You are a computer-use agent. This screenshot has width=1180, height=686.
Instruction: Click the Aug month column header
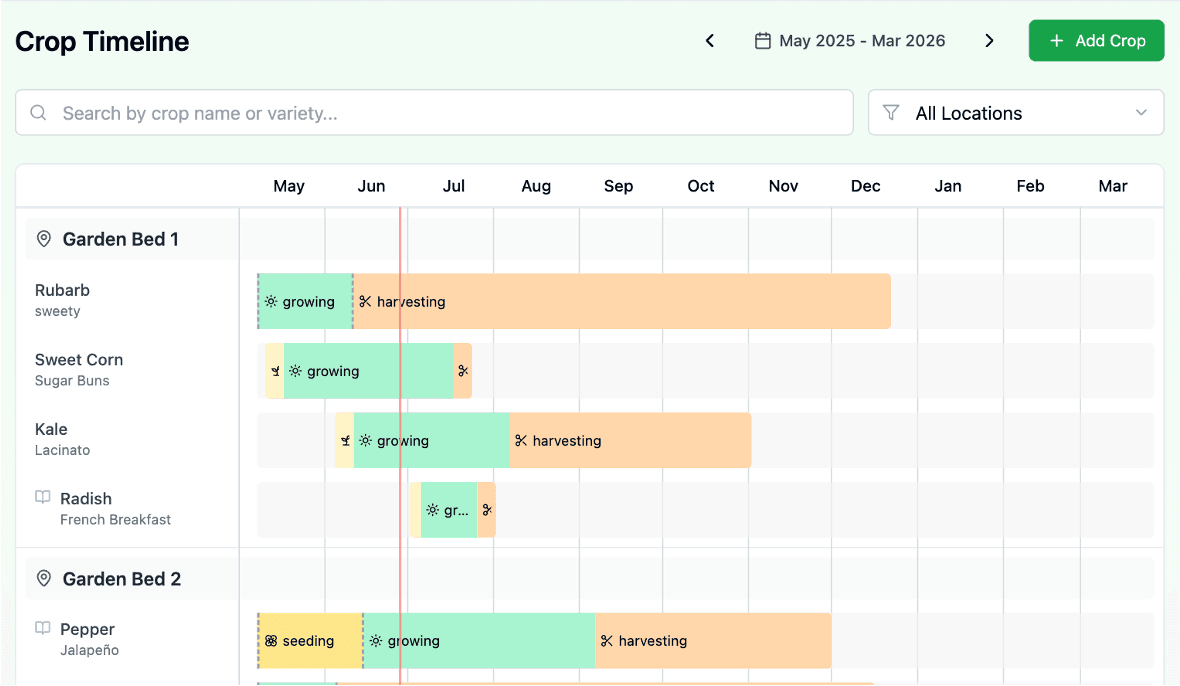coord(536,186)
